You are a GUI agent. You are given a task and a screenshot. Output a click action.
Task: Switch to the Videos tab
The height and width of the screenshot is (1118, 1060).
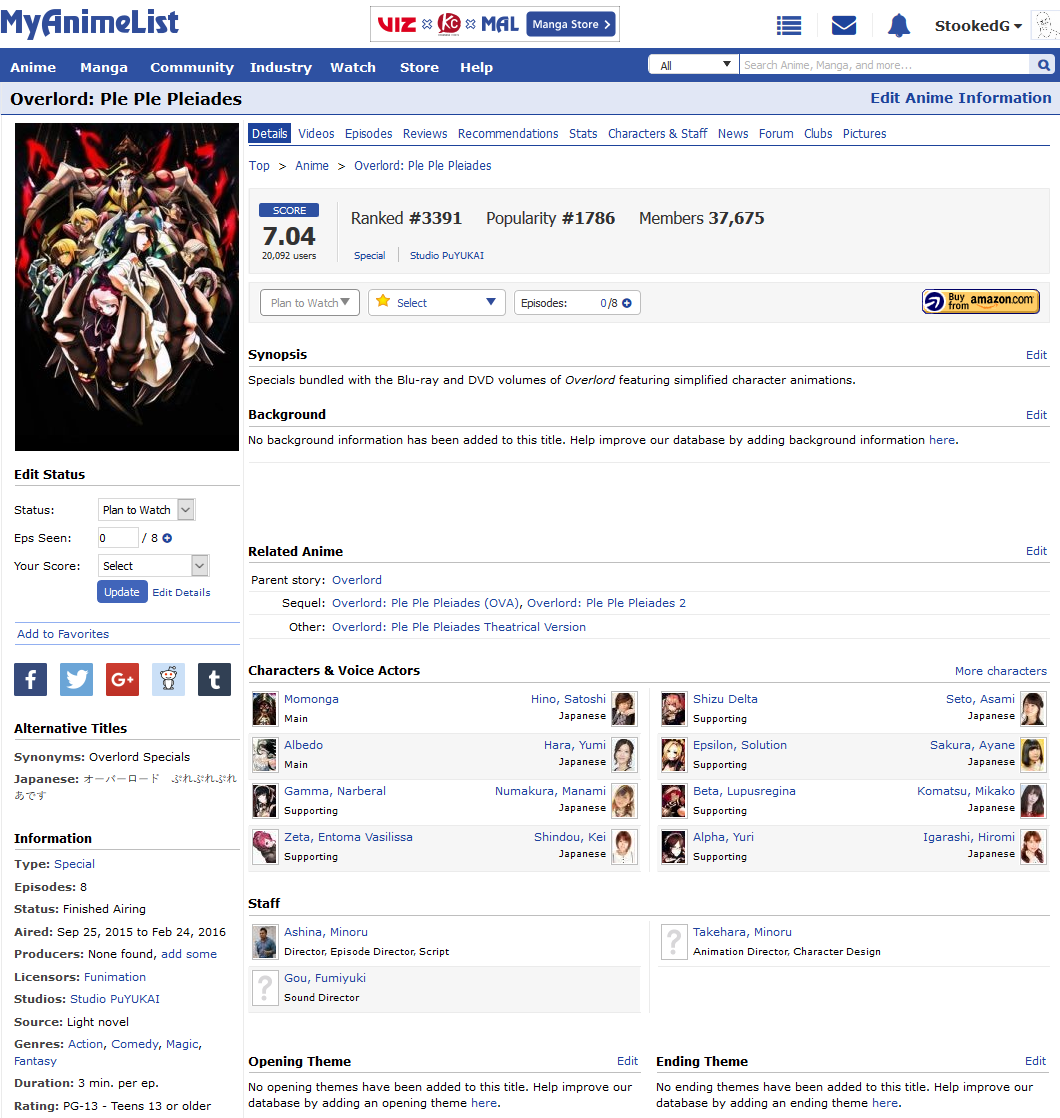click(317, 133)
